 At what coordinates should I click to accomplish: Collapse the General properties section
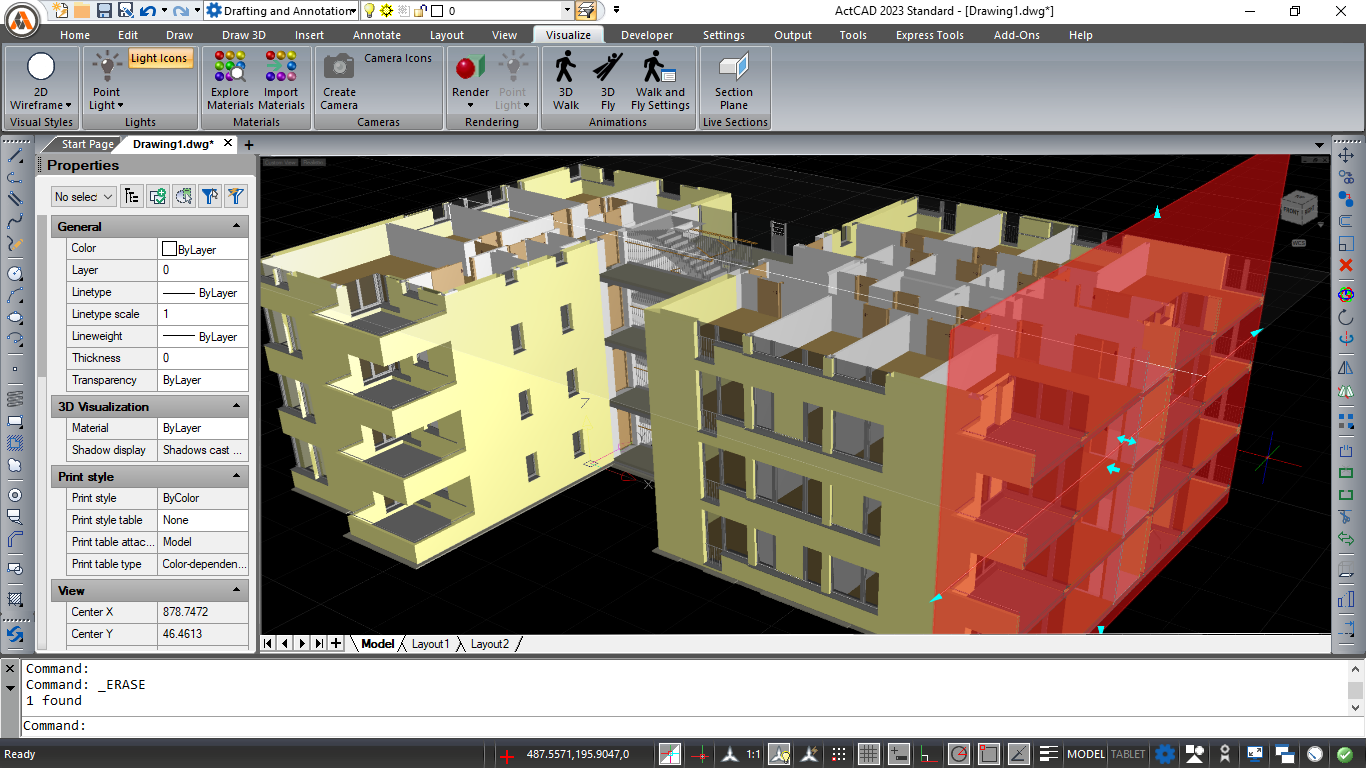click(237, 227)
